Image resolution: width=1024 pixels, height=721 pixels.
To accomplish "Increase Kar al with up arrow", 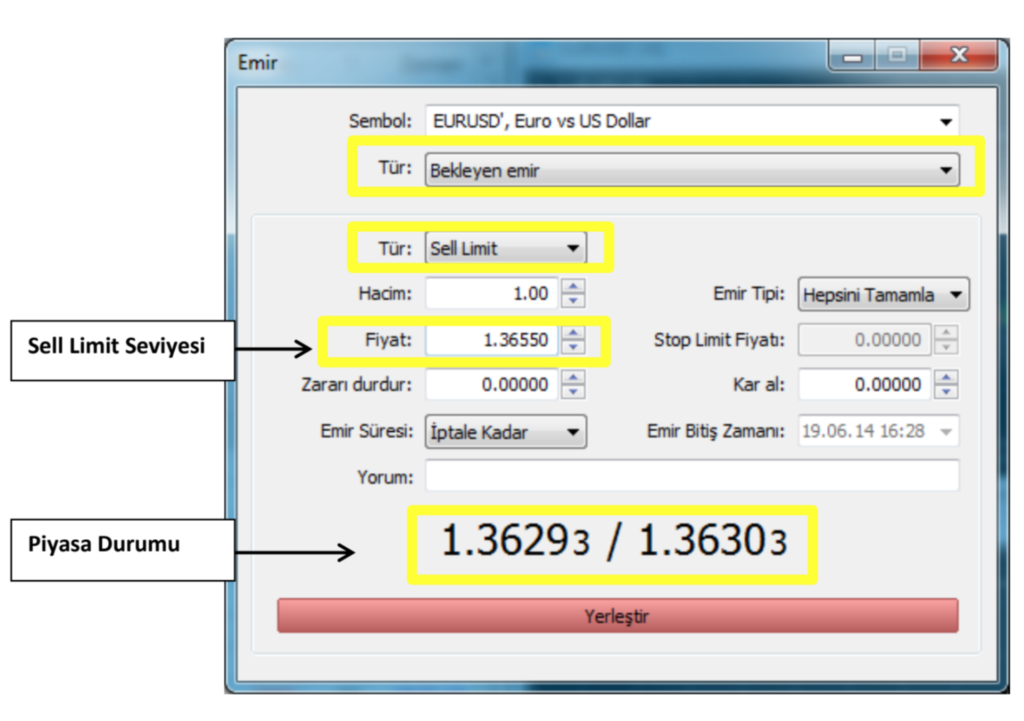I will coord(946,377).
